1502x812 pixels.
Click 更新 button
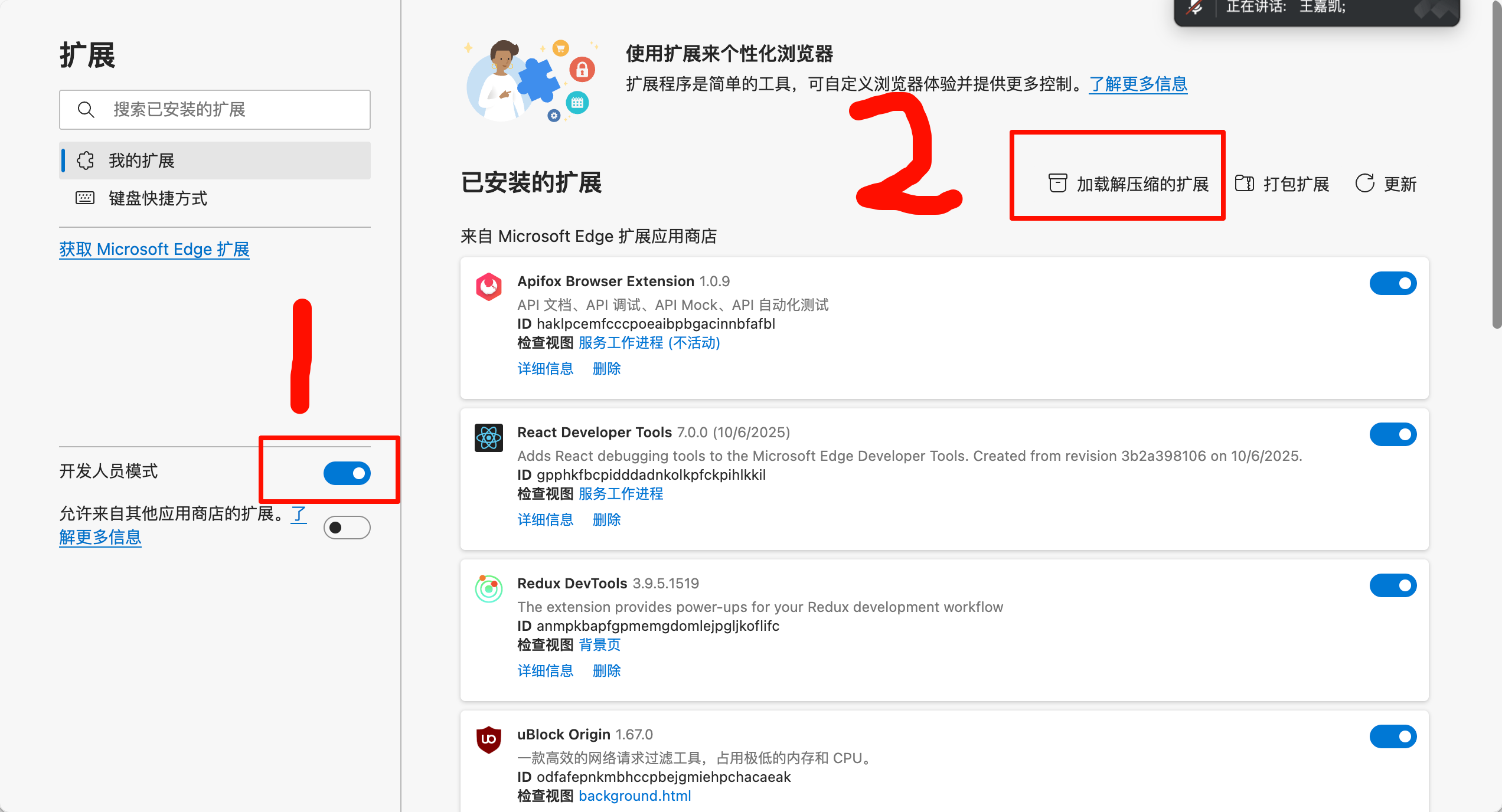1386,184
